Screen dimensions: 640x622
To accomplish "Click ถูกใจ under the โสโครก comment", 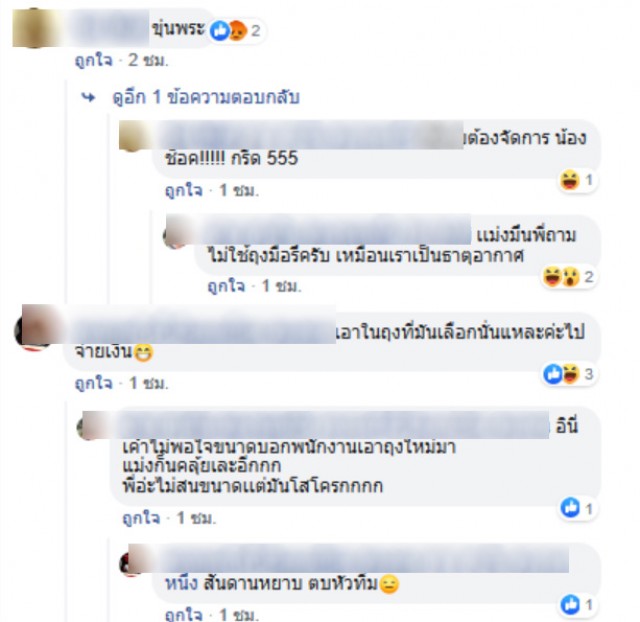I will click(141, 518).
